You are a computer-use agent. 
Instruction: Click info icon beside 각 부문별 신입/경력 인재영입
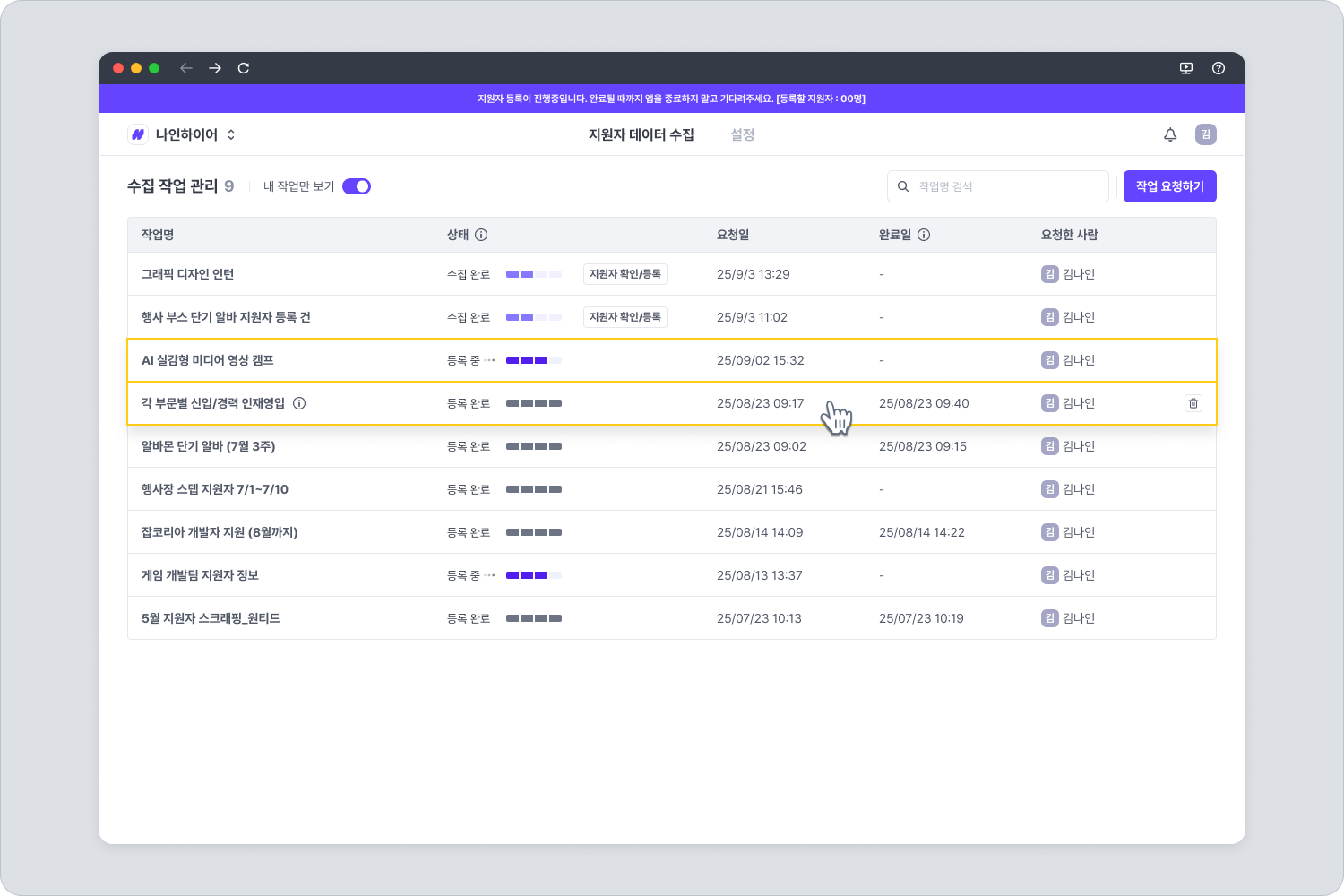[299, 403]
